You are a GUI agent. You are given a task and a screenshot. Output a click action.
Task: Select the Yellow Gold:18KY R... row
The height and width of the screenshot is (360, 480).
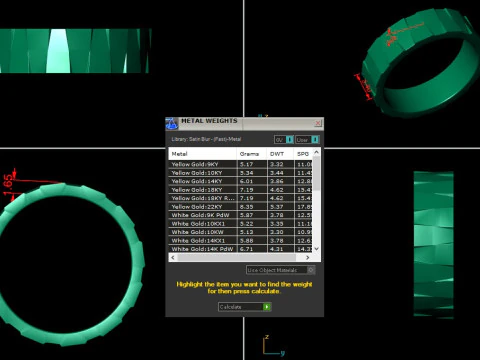[x=241, y=198]
